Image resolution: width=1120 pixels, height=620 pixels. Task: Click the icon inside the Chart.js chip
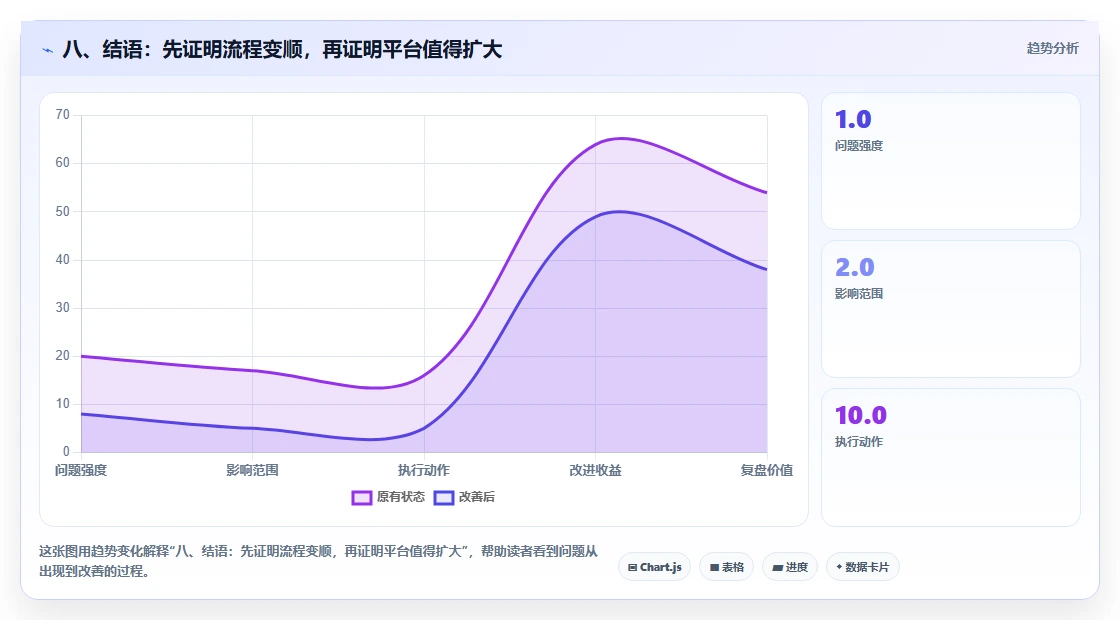pos(632,568)
